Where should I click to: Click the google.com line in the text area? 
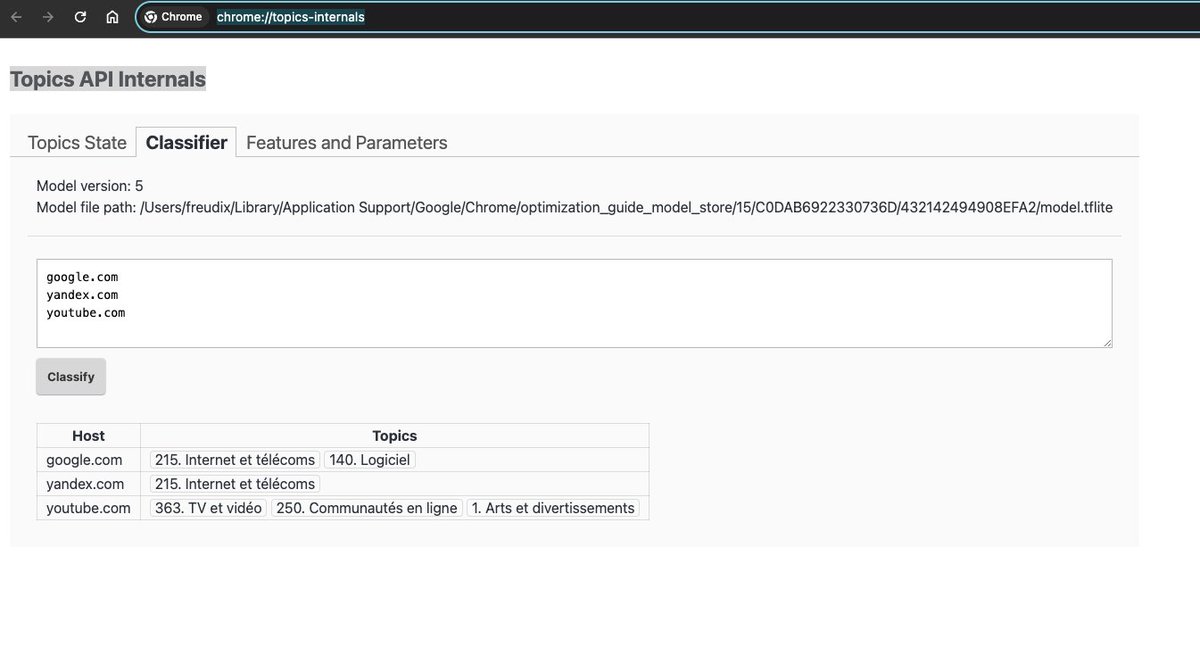82,277
